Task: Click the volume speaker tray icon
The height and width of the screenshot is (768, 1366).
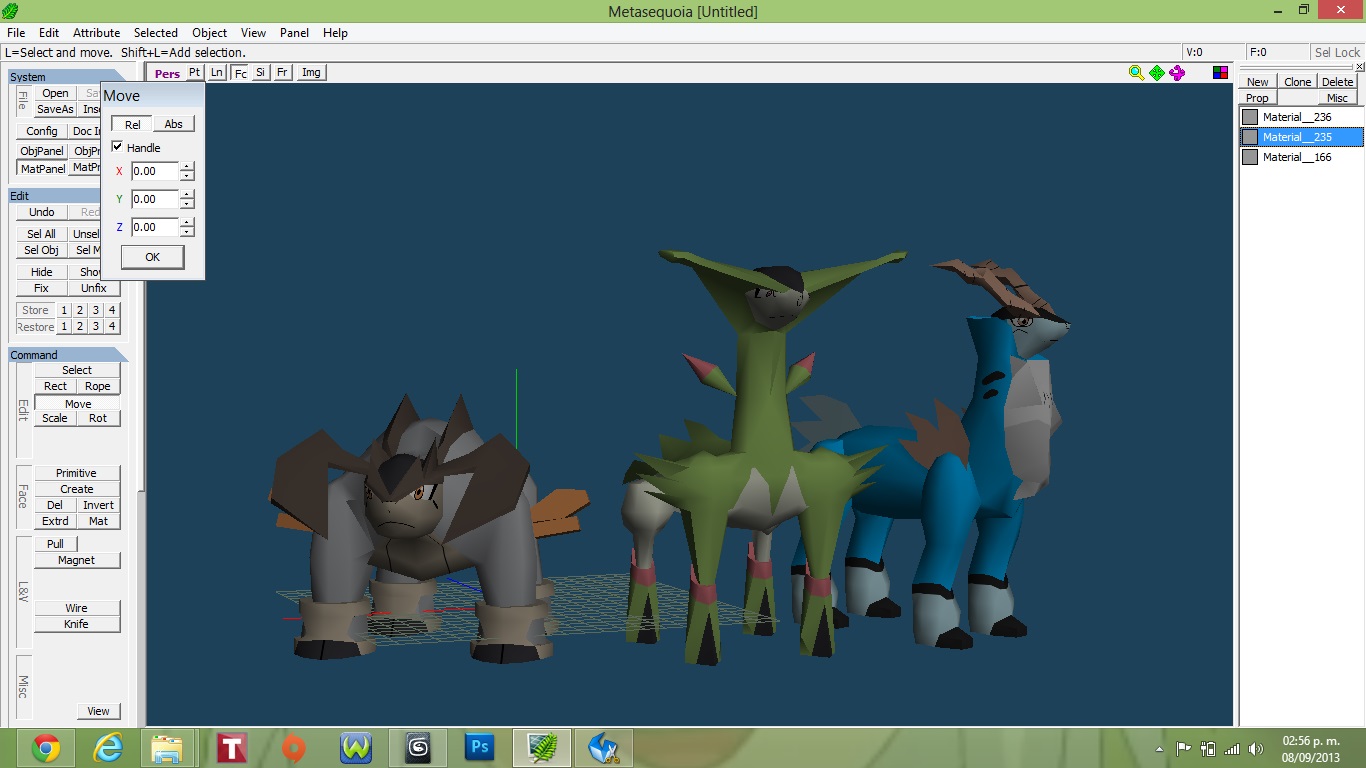Action: pyautogui.click(x=1256, y=749)
